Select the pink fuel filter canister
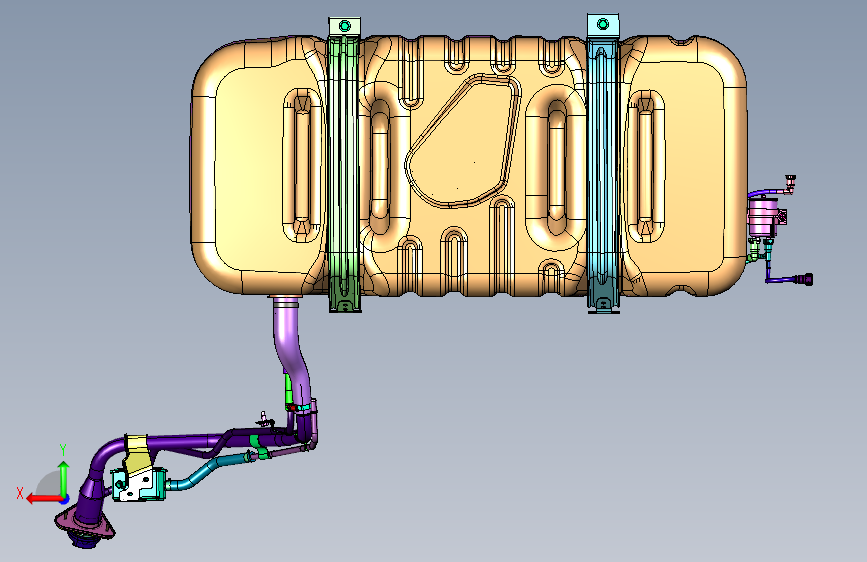 click(x=762, y=217)
